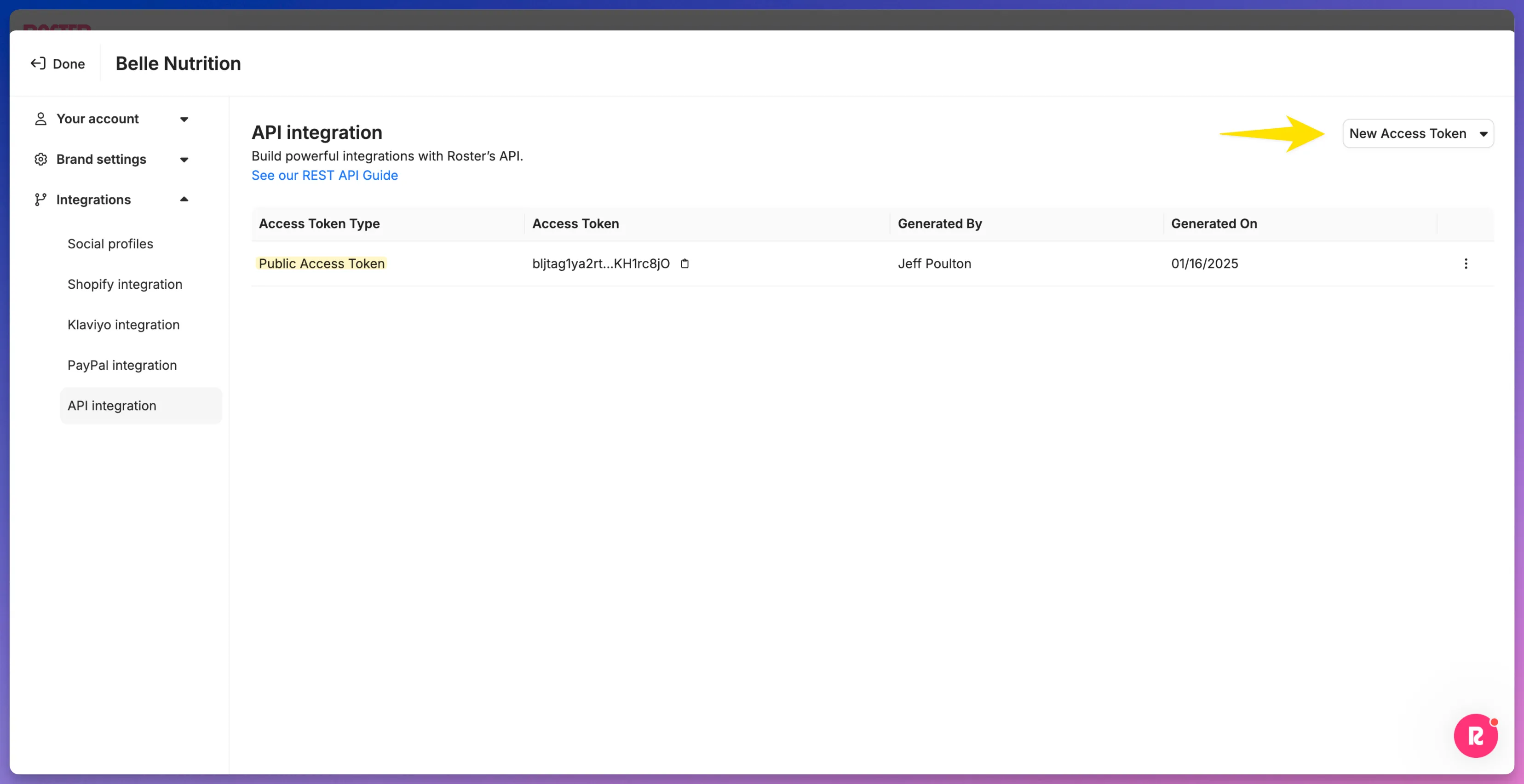Click the Done exit arrow icon
Screen dimensions: 1524x784
pos(38,63)
